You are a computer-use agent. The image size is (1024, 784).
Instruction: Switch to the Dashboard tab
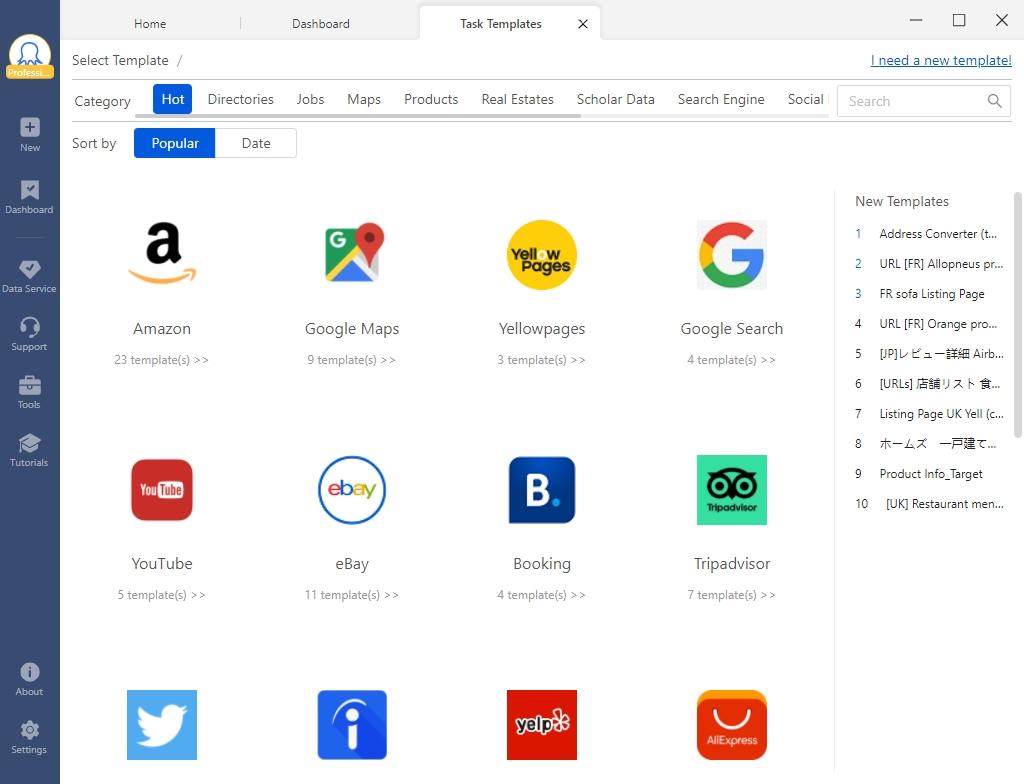pyautogui.click(x=321, y=24)
